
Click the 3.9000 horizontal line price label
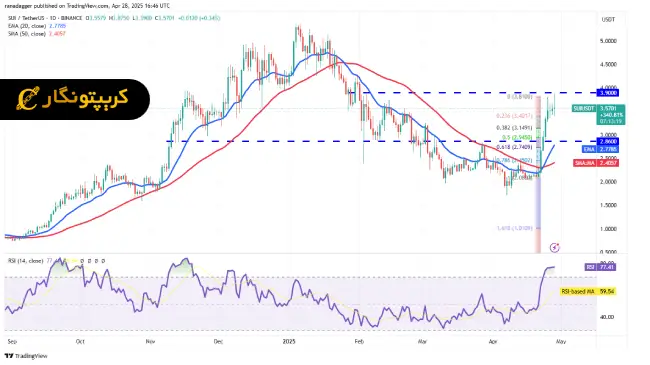[608, 93]
